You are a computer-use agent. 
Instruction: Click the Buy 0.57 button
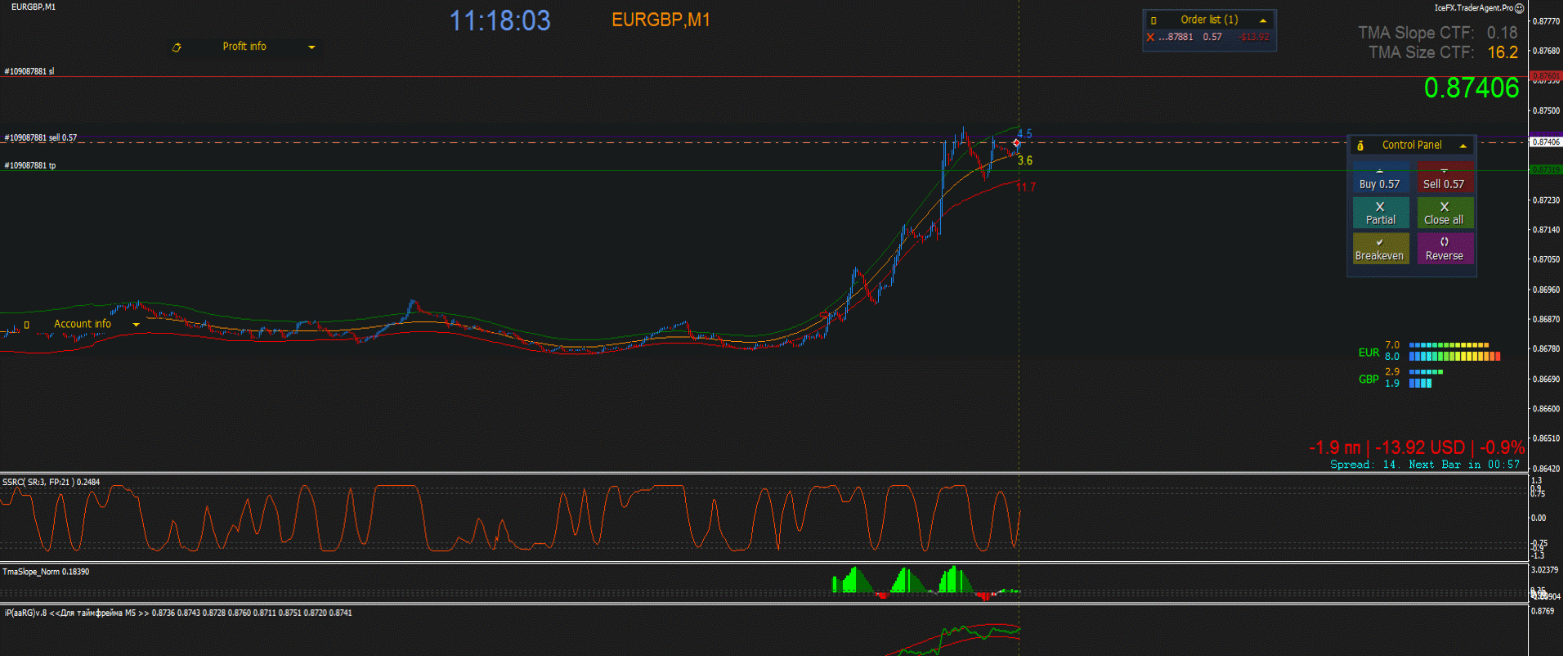(1380, 177)
